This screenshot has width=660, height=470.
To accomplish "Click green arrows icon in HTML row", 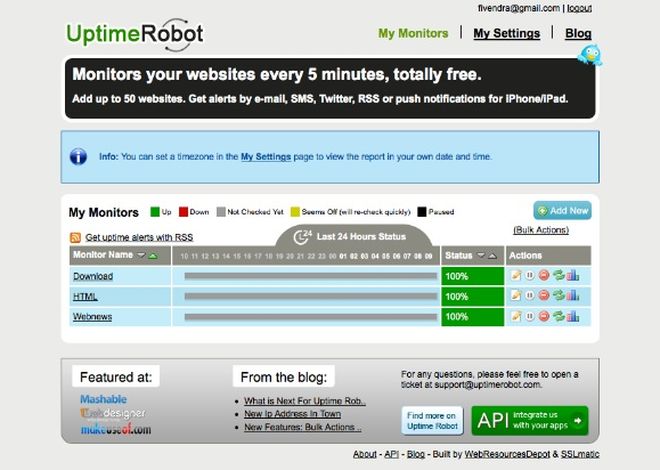I will click(x=559, y=295).
